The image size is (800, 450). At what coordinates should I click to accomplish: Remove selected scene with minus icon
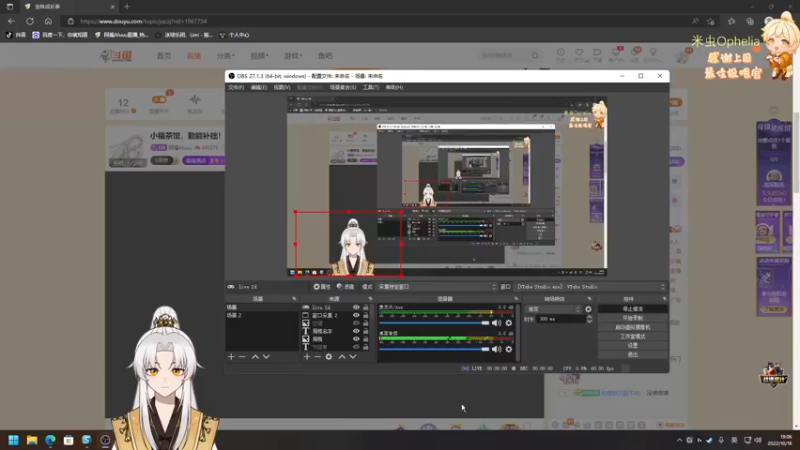click(x=242, y=357)
